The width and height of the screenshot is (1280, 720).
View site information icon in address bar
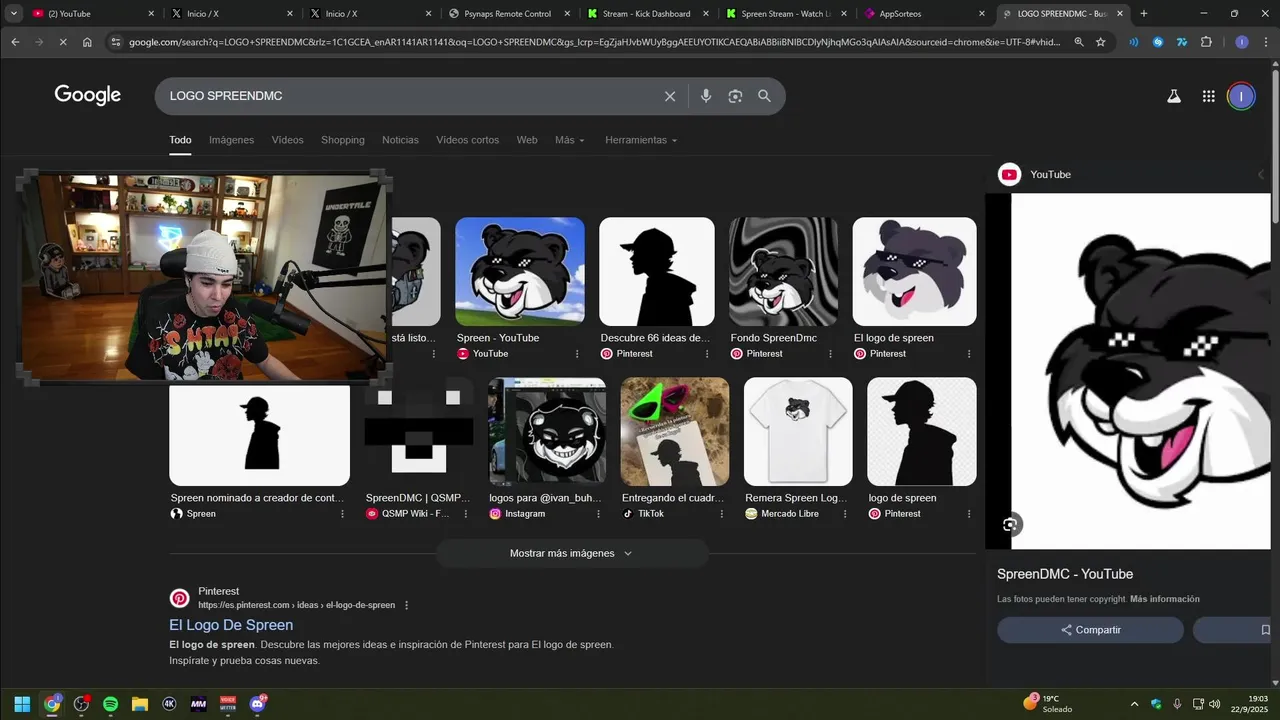[116, 42]
